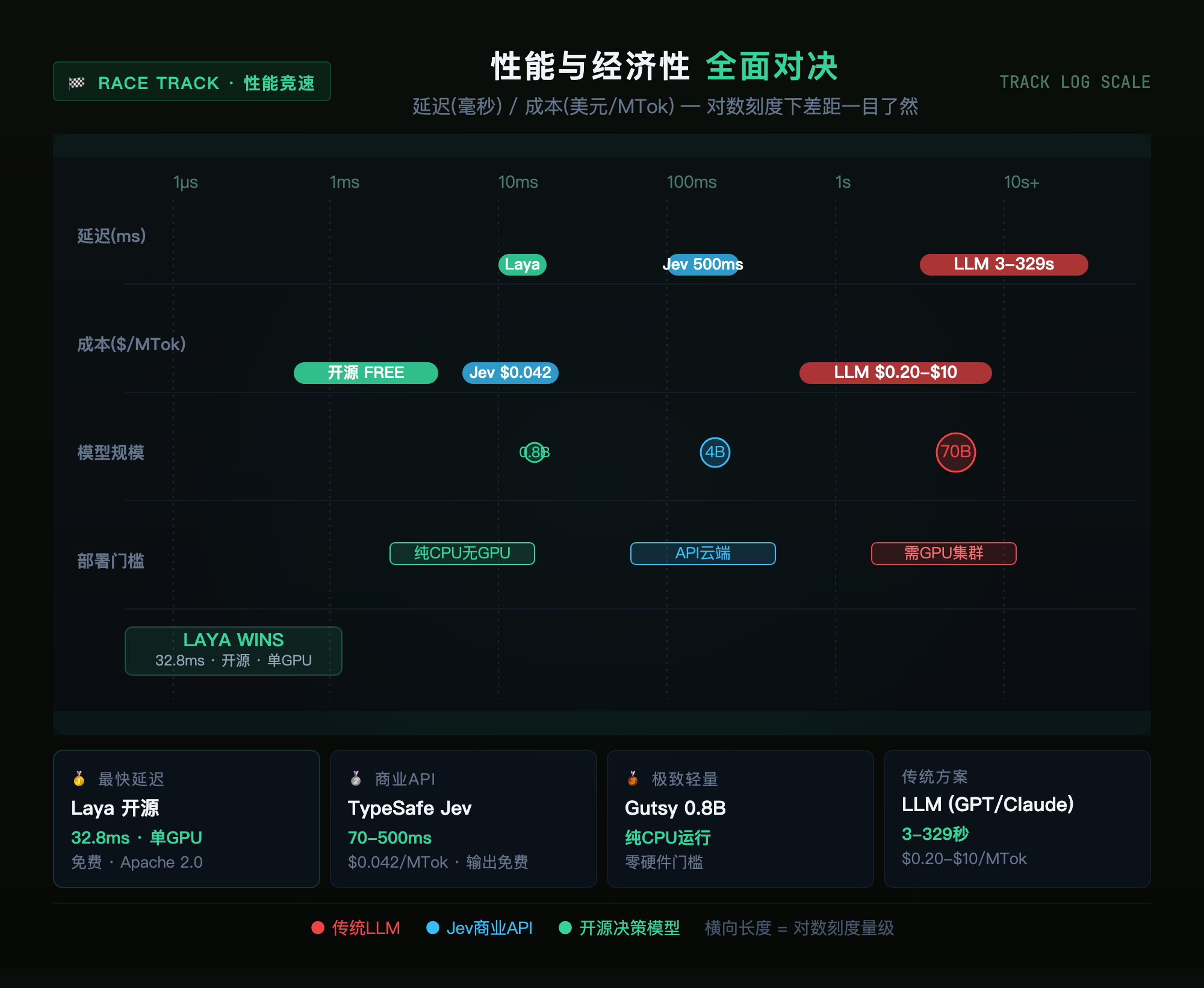Click the 横向长度 = 对数刻度量级 footnote
The width and height of the screenshot is (1204, 988).
click(x=799, y=928)
